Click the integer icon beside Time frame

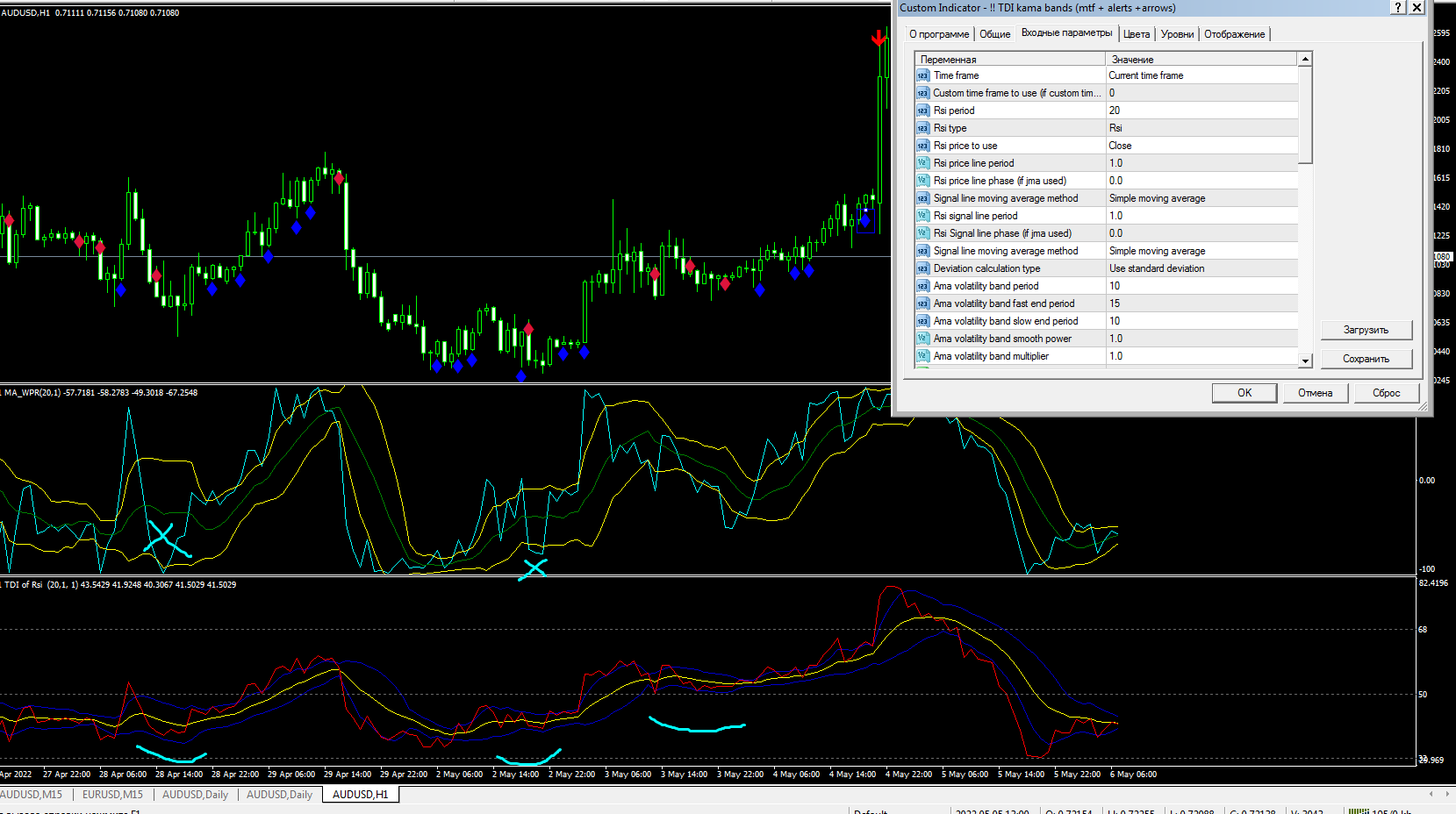coord(922,75)
